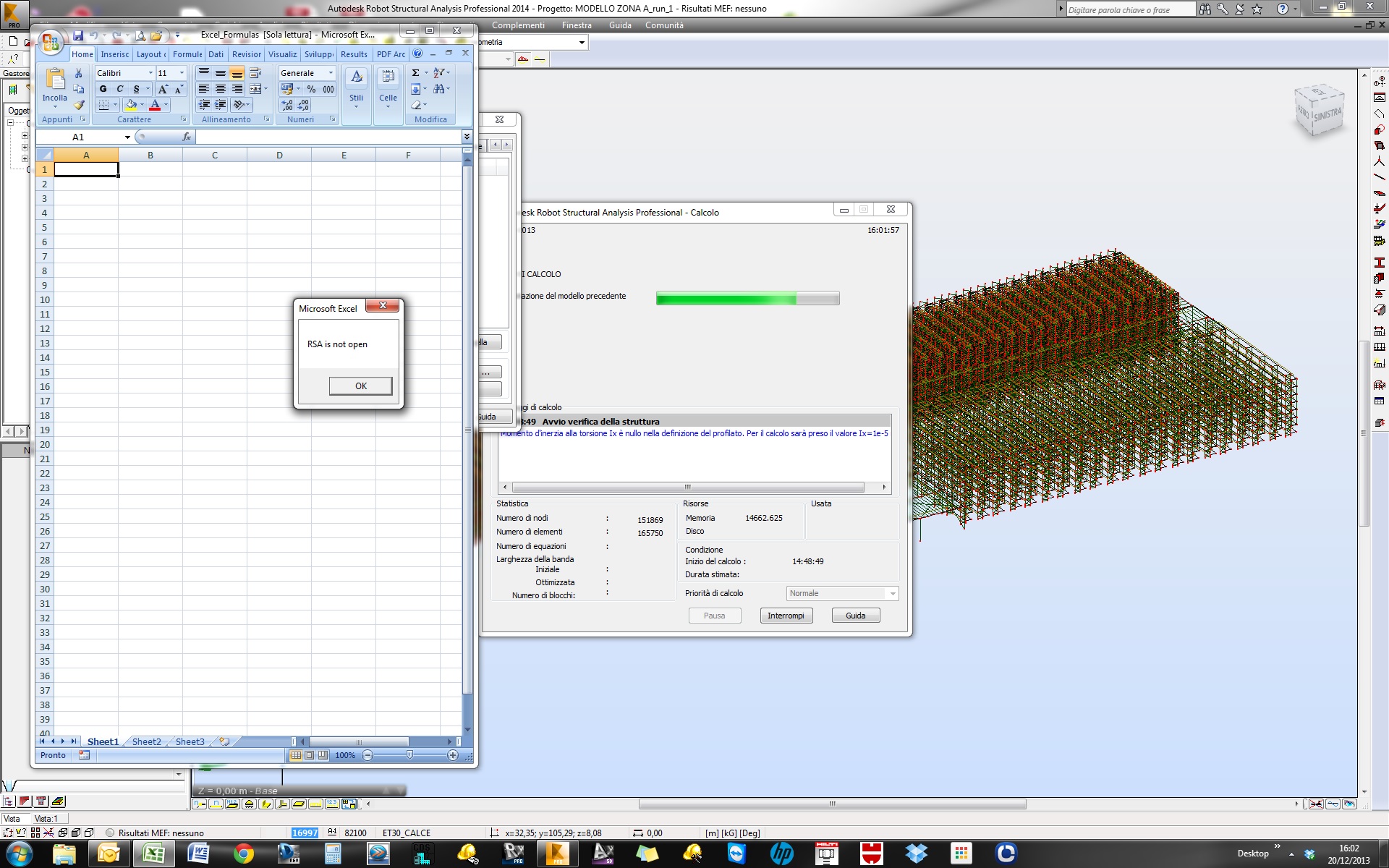1389x868 pixels.
Task: Click the Excel zoom slider handle
Action: (410, 755)
